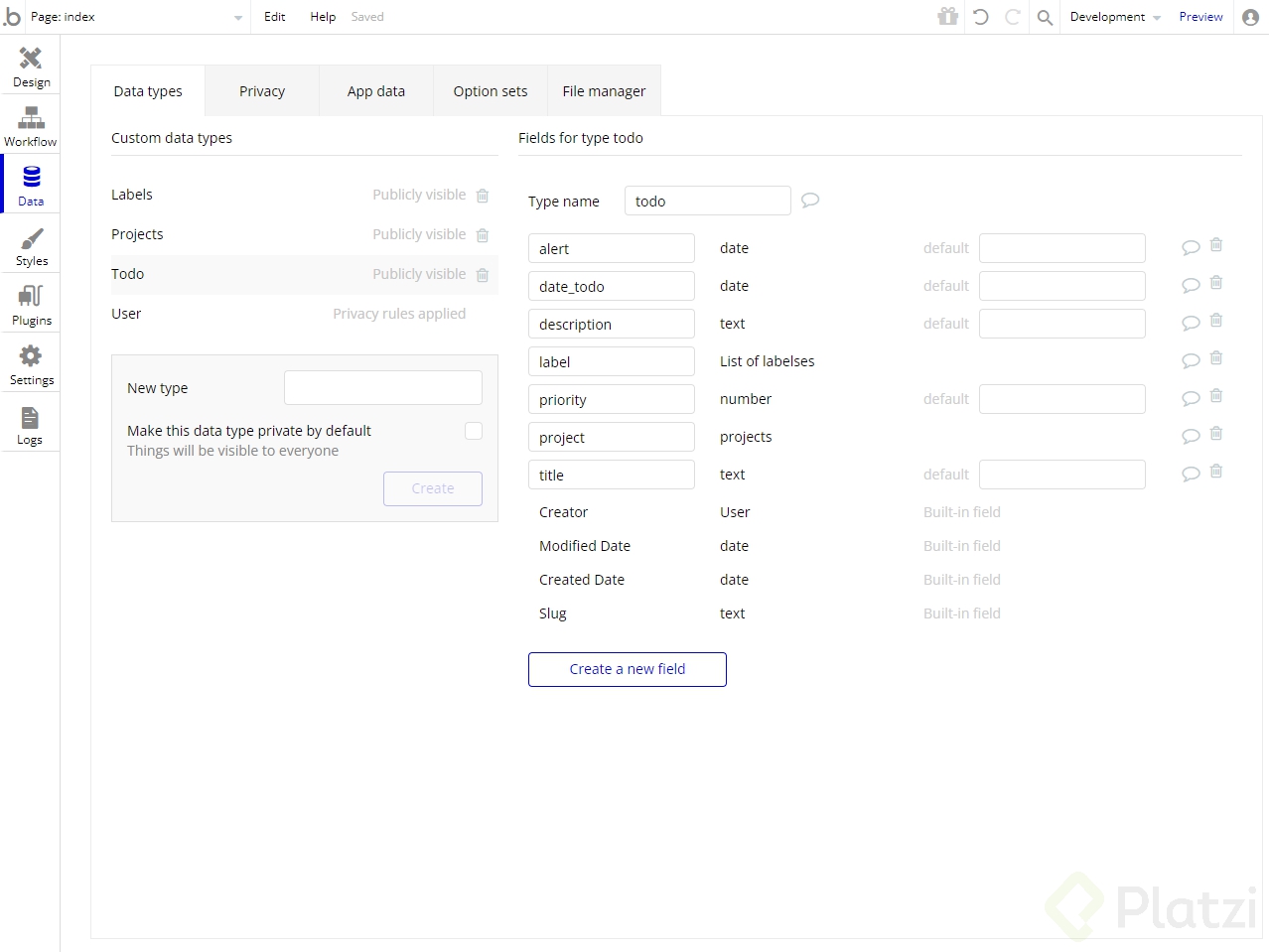Image resolution: width=1269 pixels, height=952 pixels.
Task: Open the gift box icon
Action: click(x=948, y=16)
